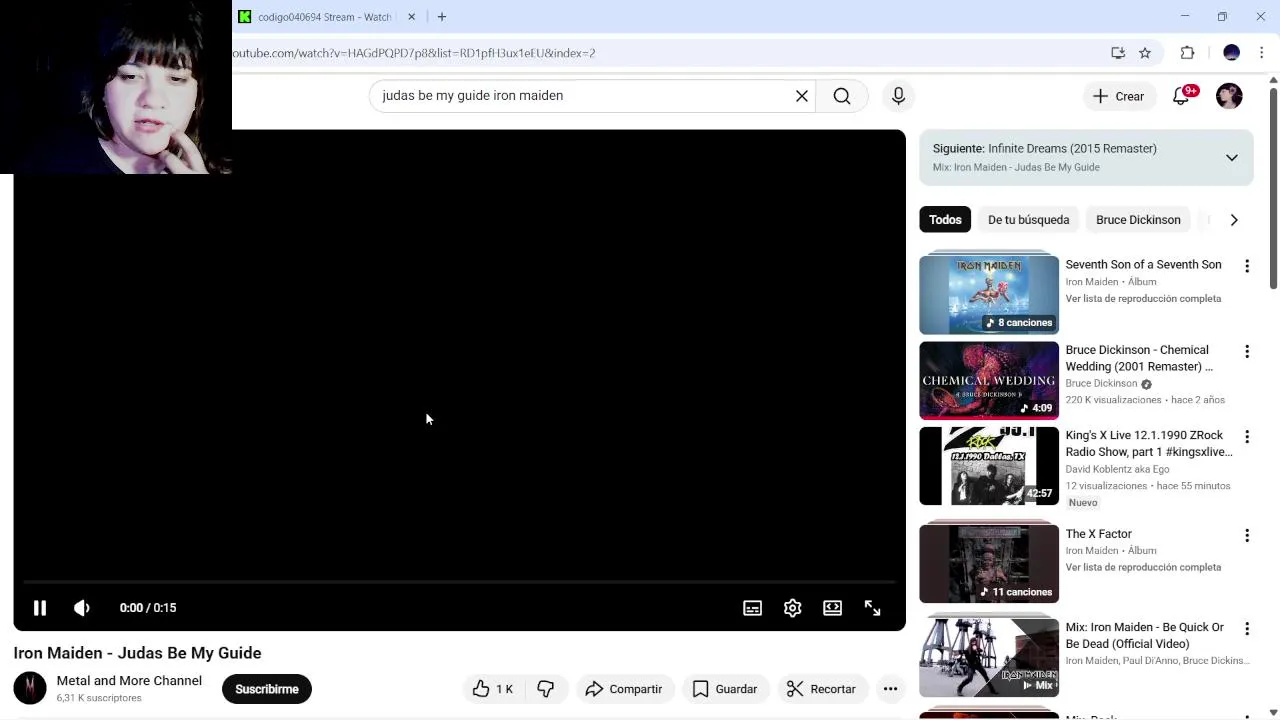Click David Koblentz aka Ego channel name

click(1117, 469)
